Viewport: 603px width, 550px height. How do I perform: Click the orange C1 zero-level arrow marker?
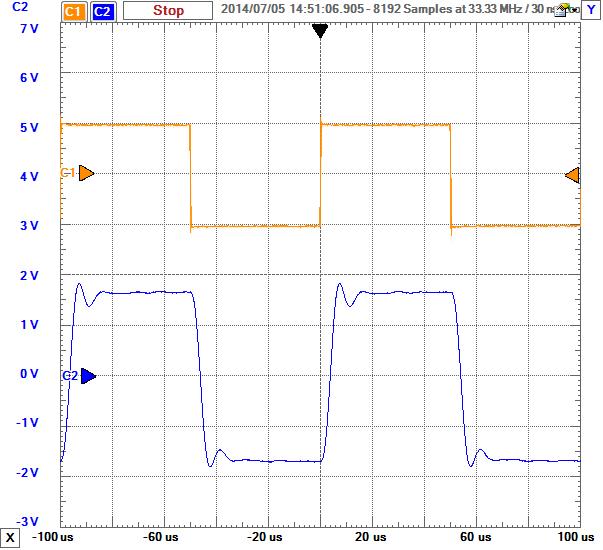pyautogui.click(x=86, y=173)
